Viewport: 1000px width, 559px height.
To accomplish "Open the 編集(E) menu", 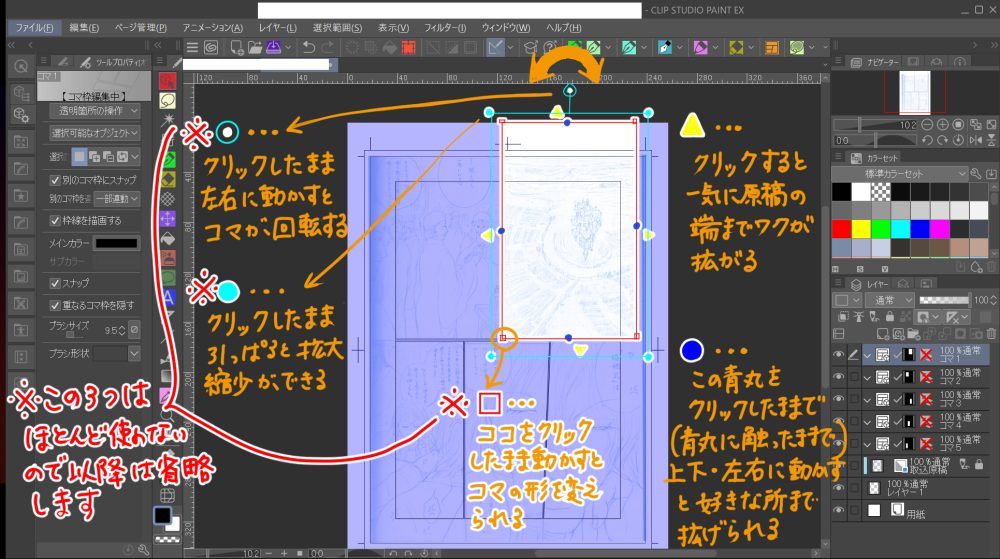I will coord(84,27).
